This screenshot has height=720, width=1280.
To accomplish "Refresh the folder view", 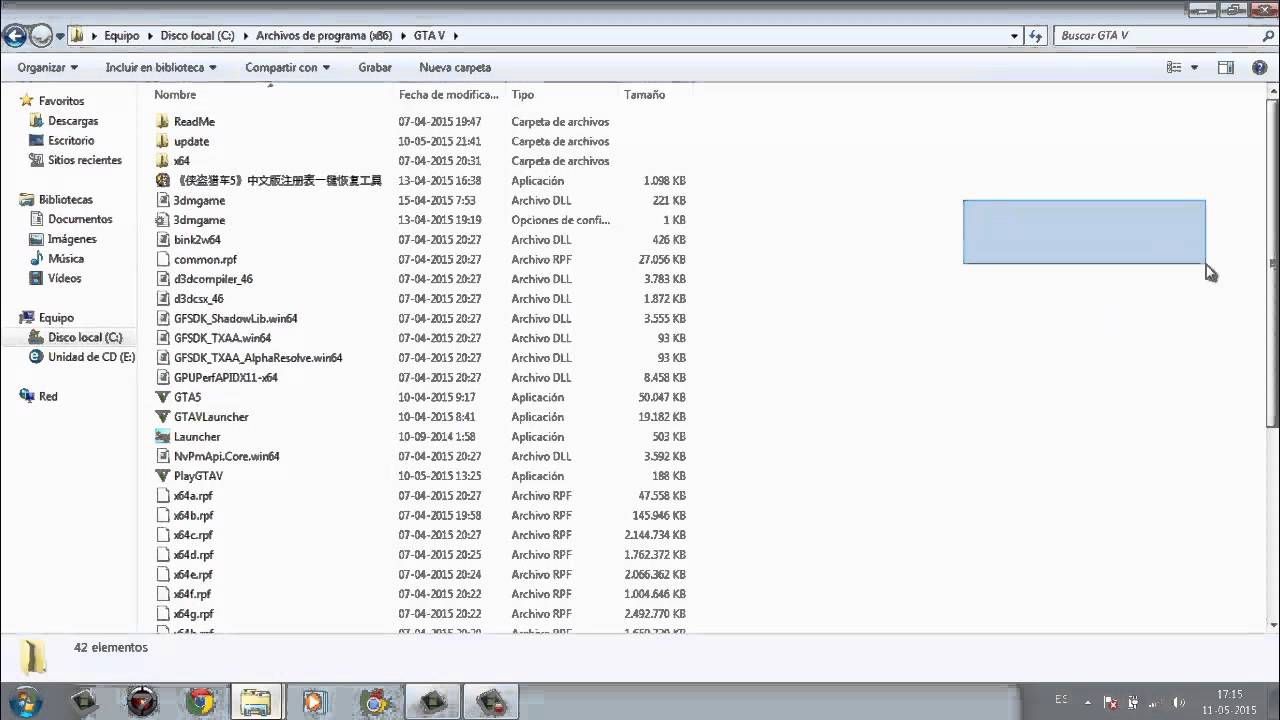I will pyautogui.click(x=1036, y=35).
